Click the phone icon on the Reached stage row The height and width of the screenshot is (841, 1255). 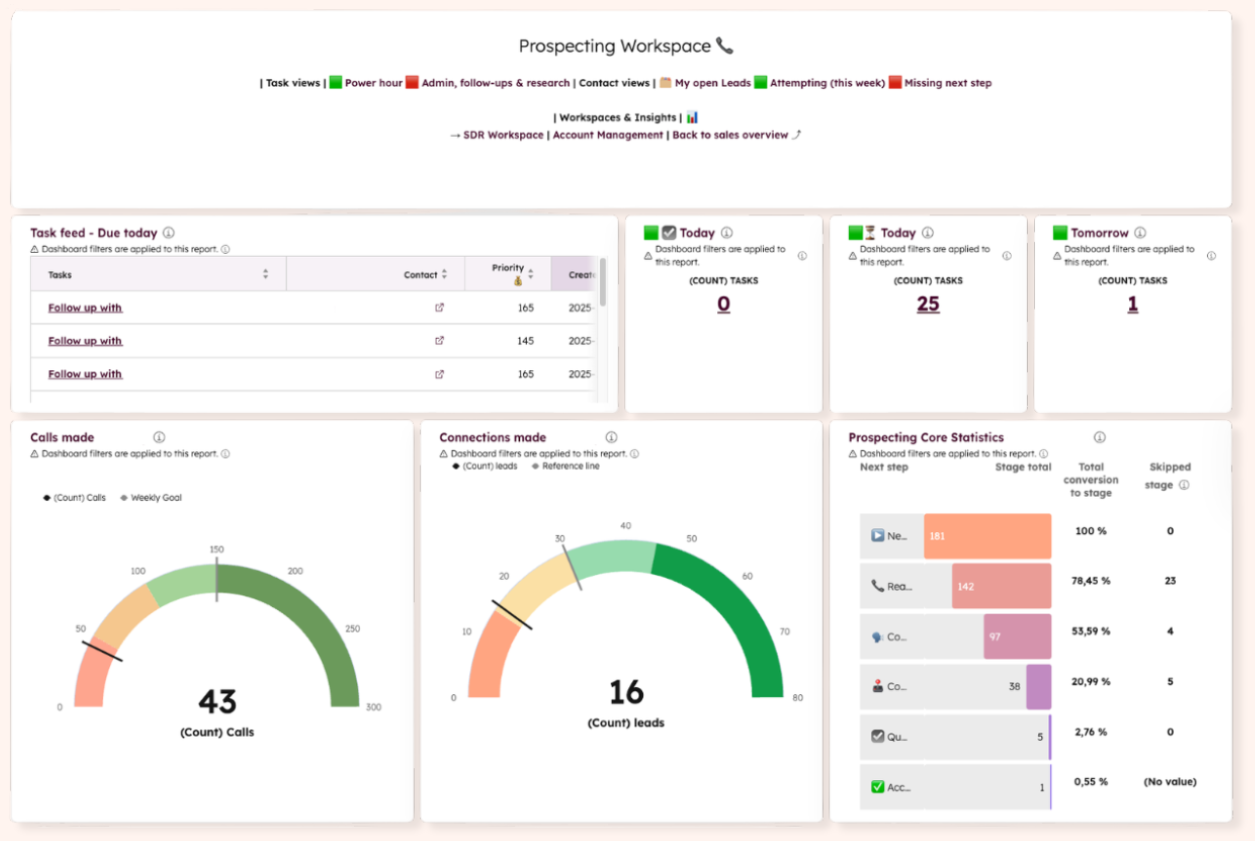[876, 586]
